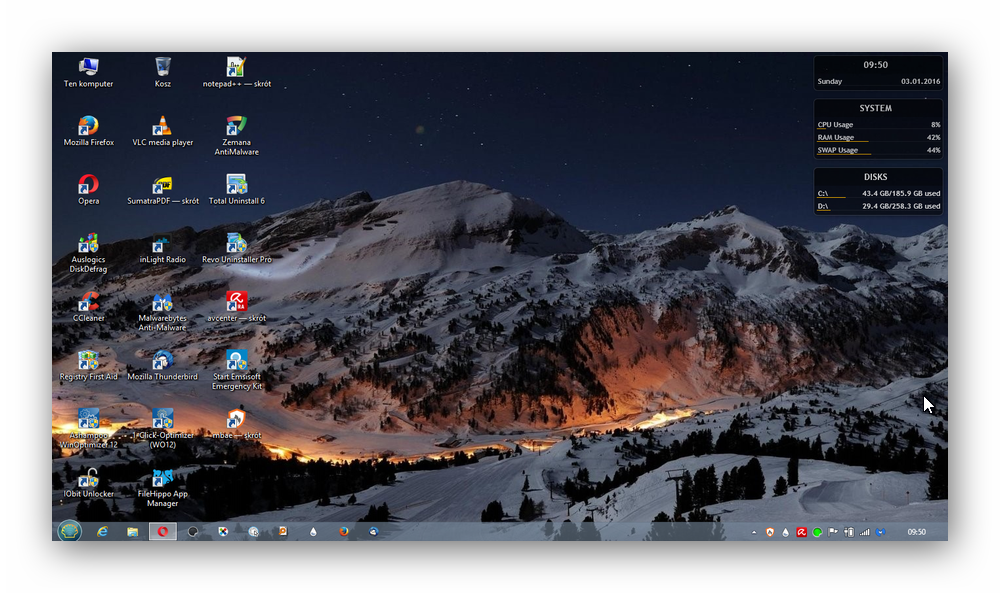Viewport: 1000px width, 593px height.
Task: Open the Kosz recycle bin icon
Action: (x=163, y=72)
